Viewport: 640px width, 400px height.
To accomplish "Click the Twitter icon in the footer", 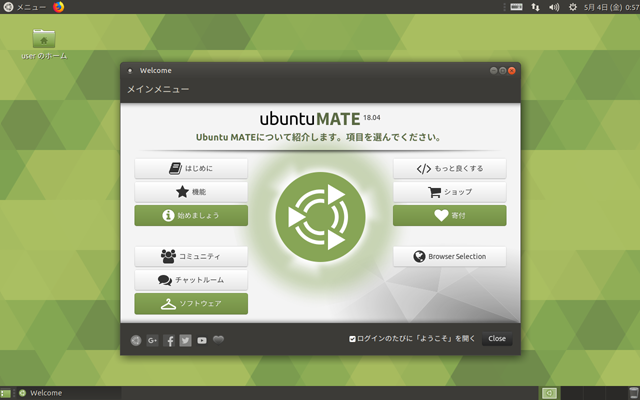I will coord(185,340).
